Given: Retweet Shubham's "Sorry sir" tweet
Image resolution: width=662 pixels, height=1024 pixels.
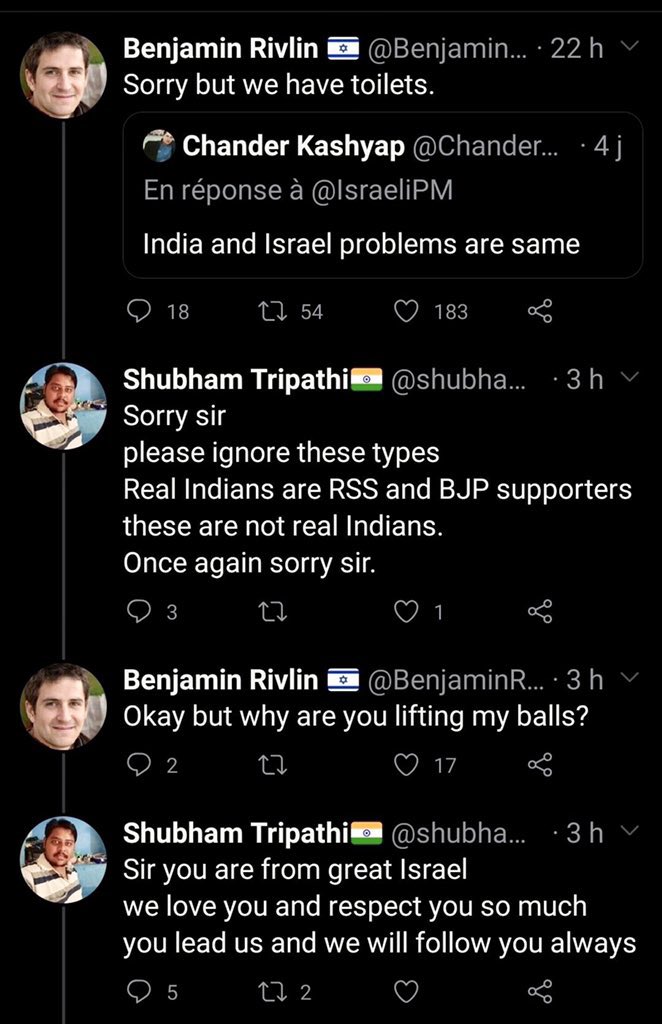Looking at the screenshot, I should [x=270, y=612].
